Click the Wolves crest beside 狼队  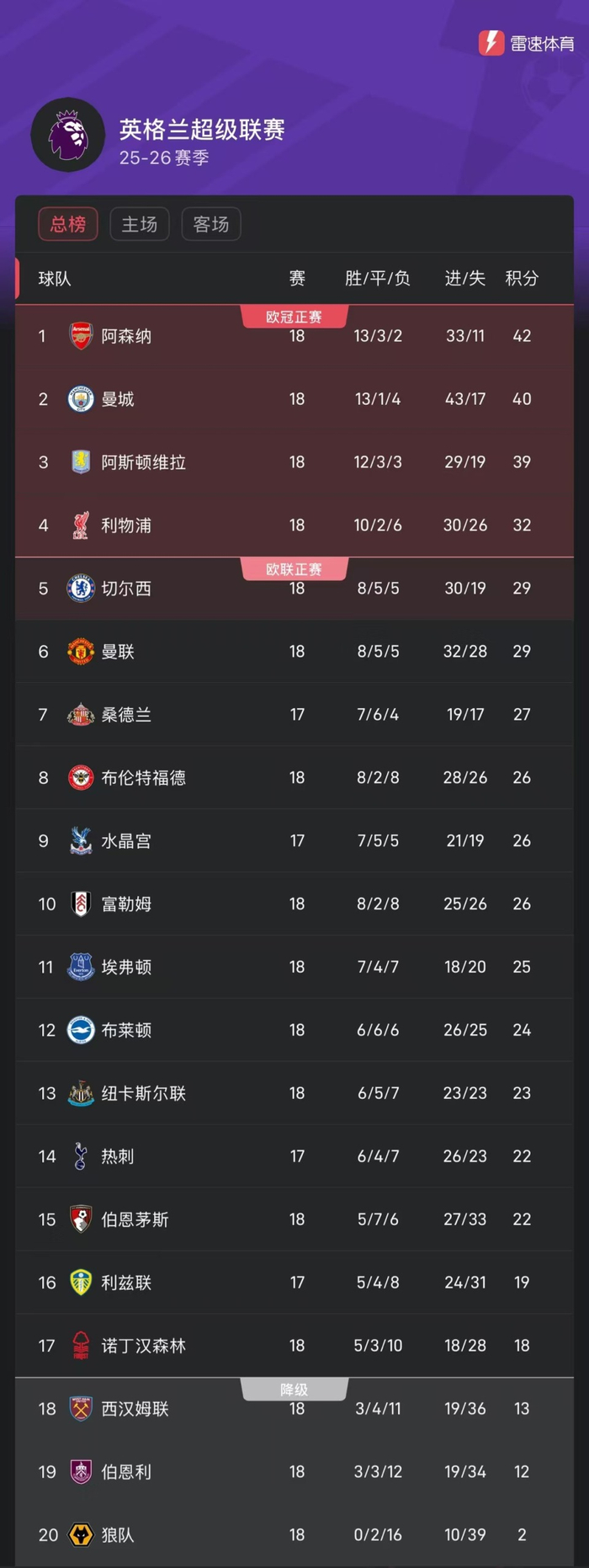pos(80,1534)
